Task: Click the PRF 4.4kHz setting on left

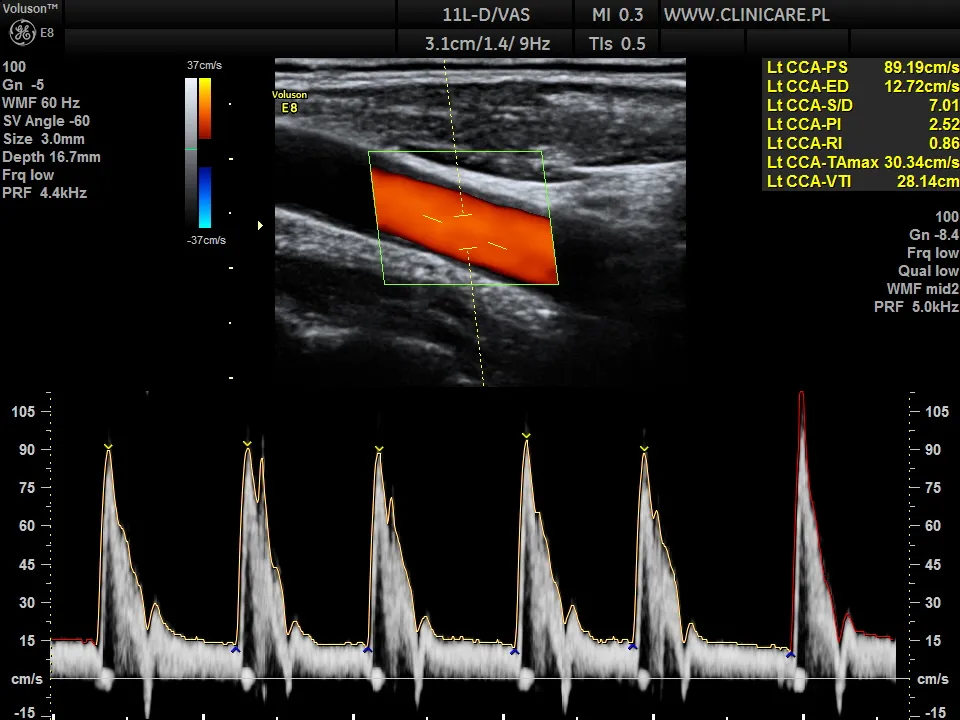Action: [44, 193]
